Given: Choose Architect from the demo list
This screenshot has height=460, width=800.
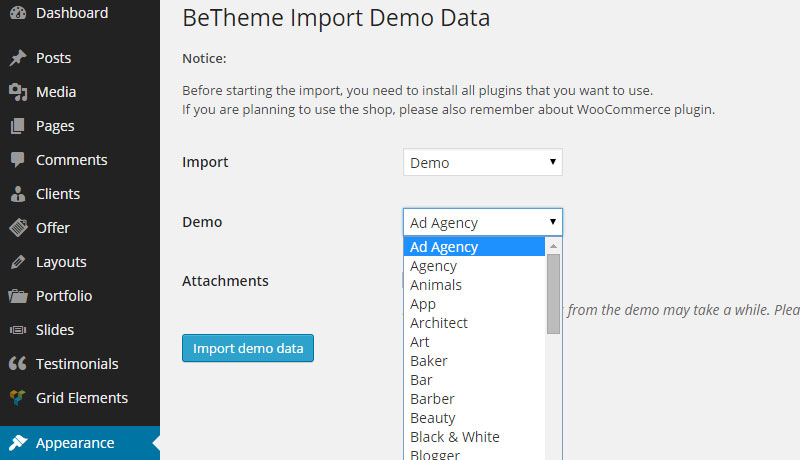Looking at the screenshot, I should 439,323.
